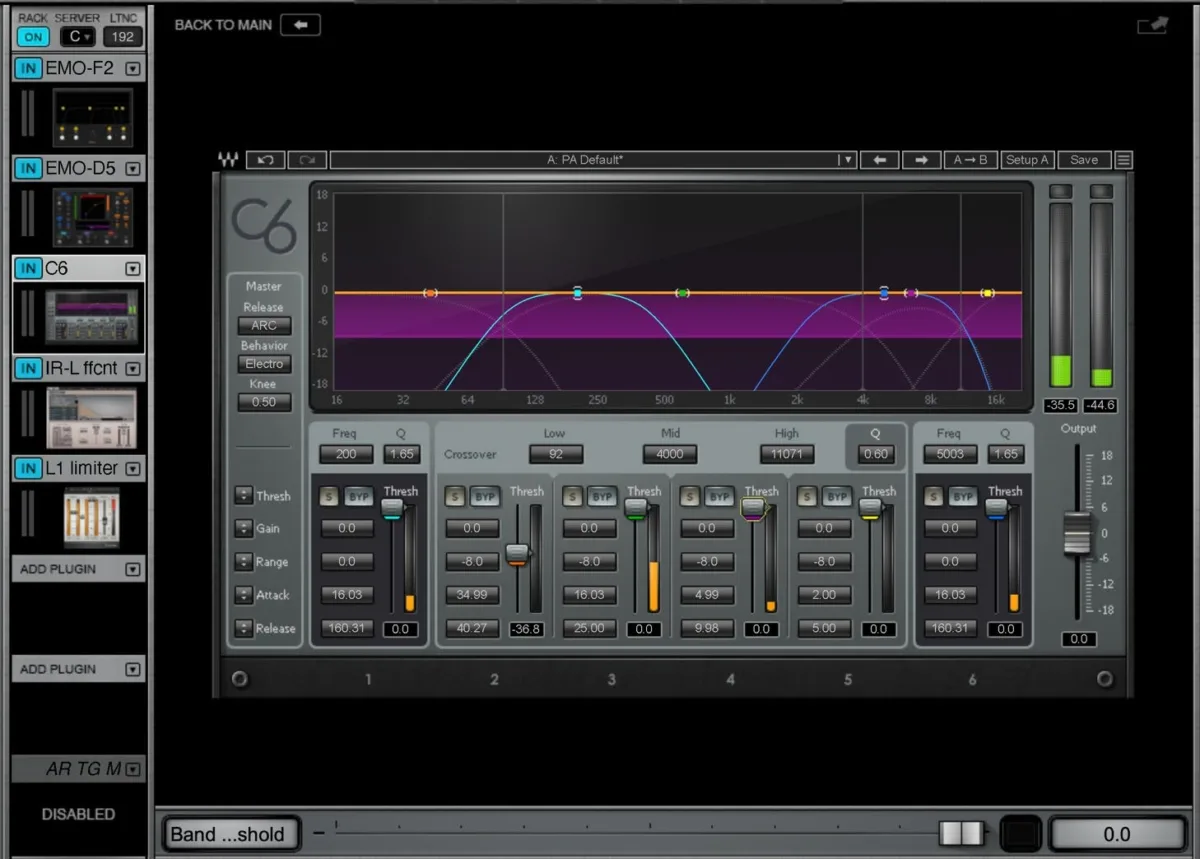
Task: Solo band 6 with its S button
Action: click(x=934, y=496)
